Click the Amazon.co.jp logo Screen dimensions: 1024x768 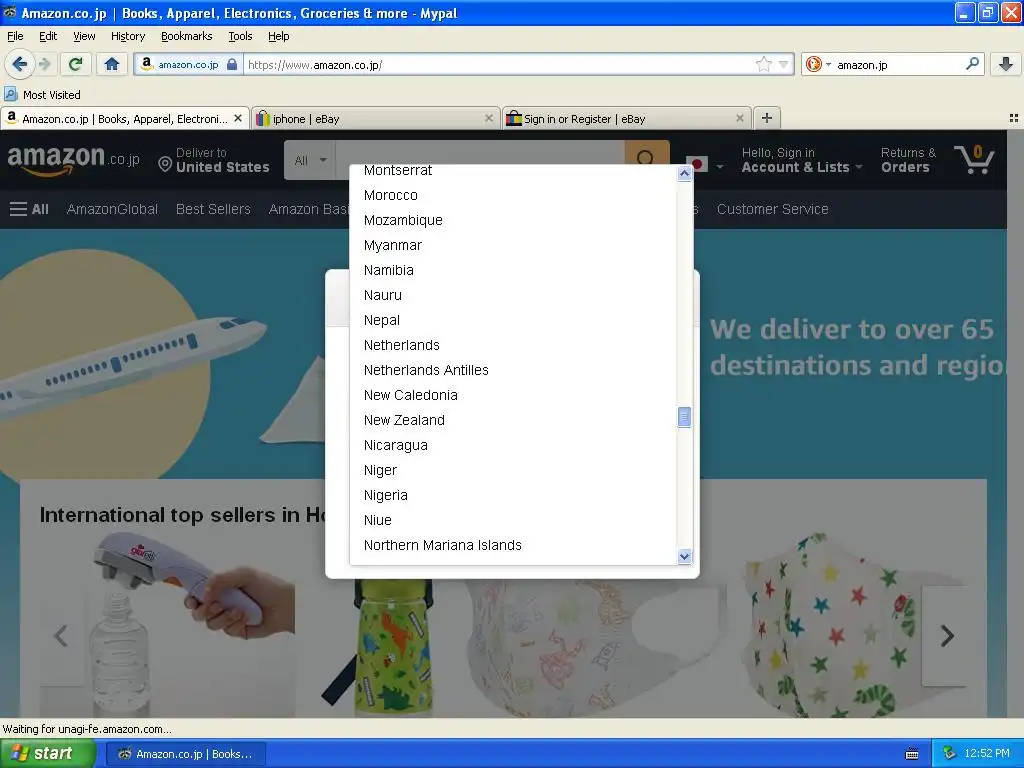tap(73, 160)
